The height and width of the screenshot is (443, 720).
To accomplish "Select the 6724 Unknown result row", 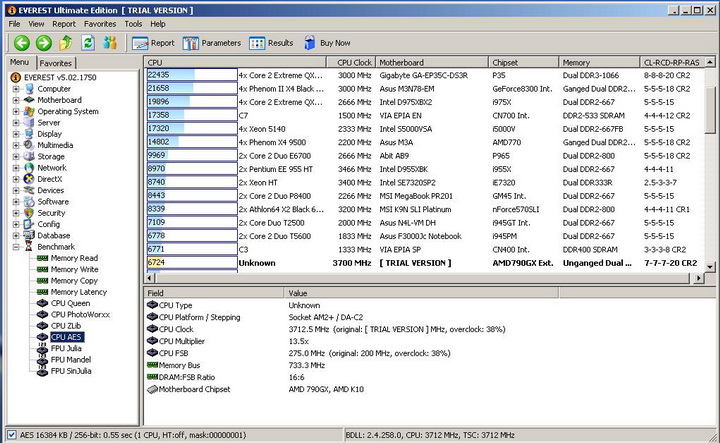I will coord(425,263).
